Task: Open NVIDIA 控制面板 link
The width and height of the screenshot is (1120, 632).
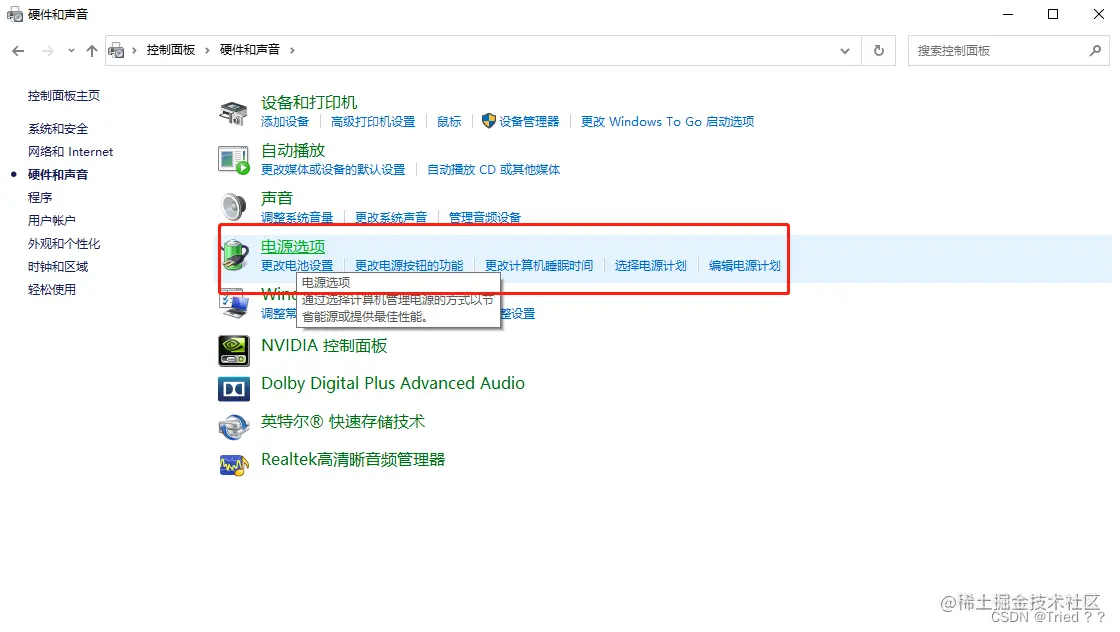Action: 324,346
